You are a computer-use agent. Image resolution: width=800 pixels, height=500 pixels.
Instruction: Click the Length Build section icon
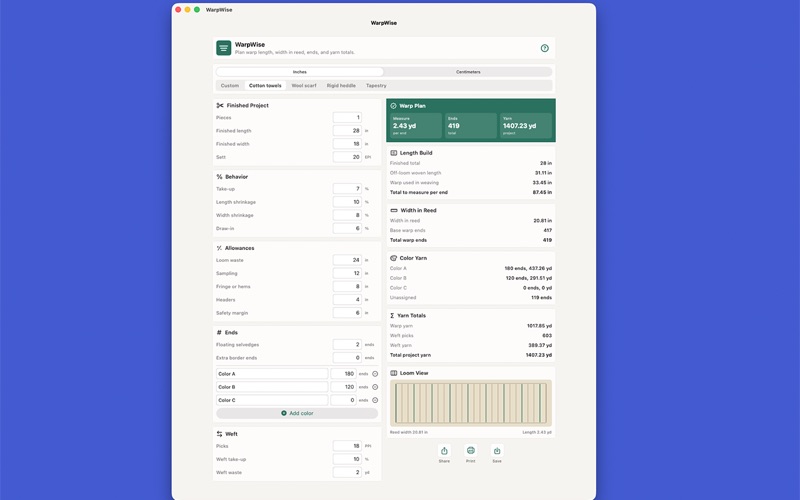(393, 153)
